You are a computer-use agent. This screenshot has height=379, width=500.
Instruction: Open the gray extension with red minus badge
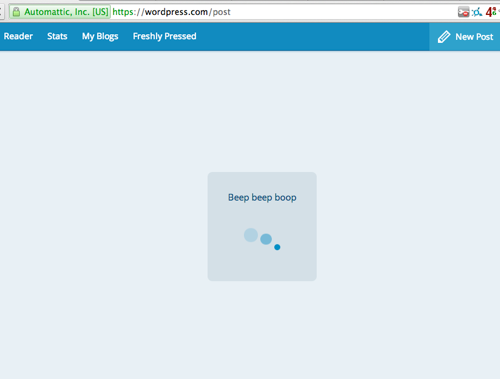[x=463, y=12]
